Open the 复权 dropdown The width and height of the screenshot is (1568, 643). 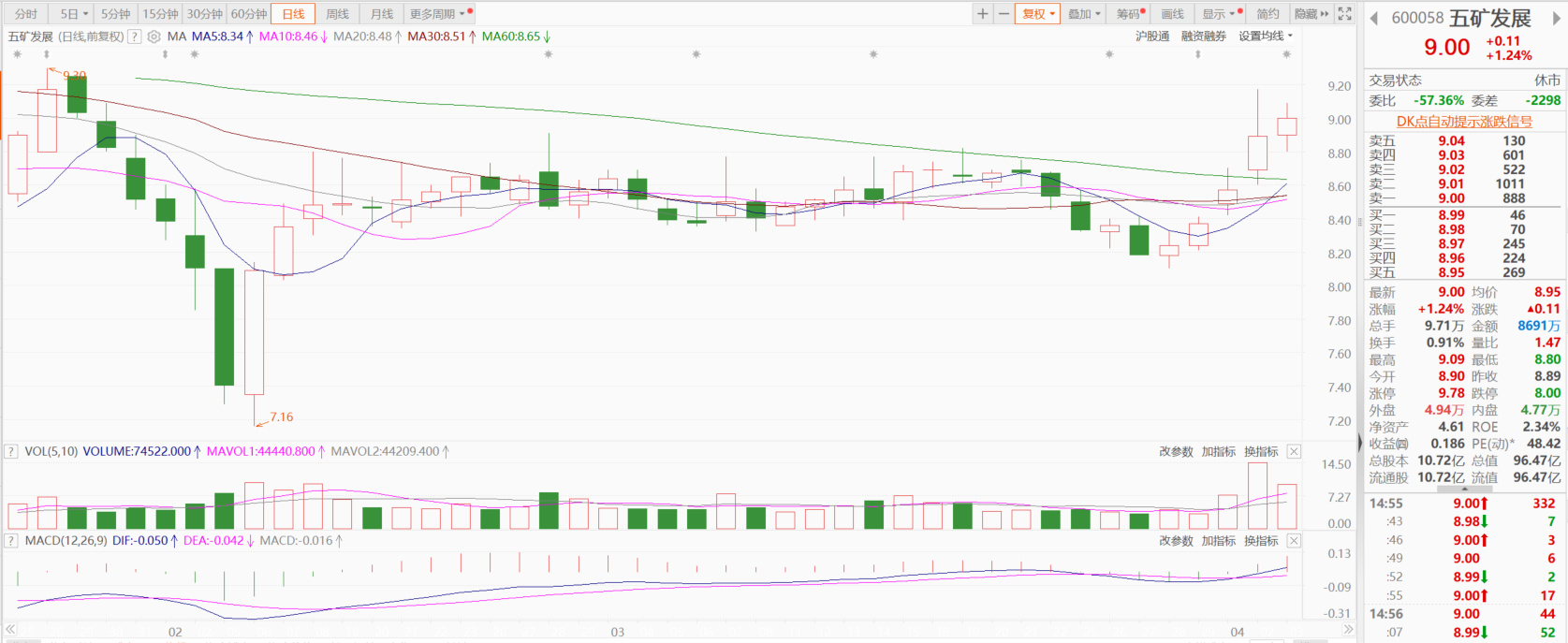point(1037,14)
